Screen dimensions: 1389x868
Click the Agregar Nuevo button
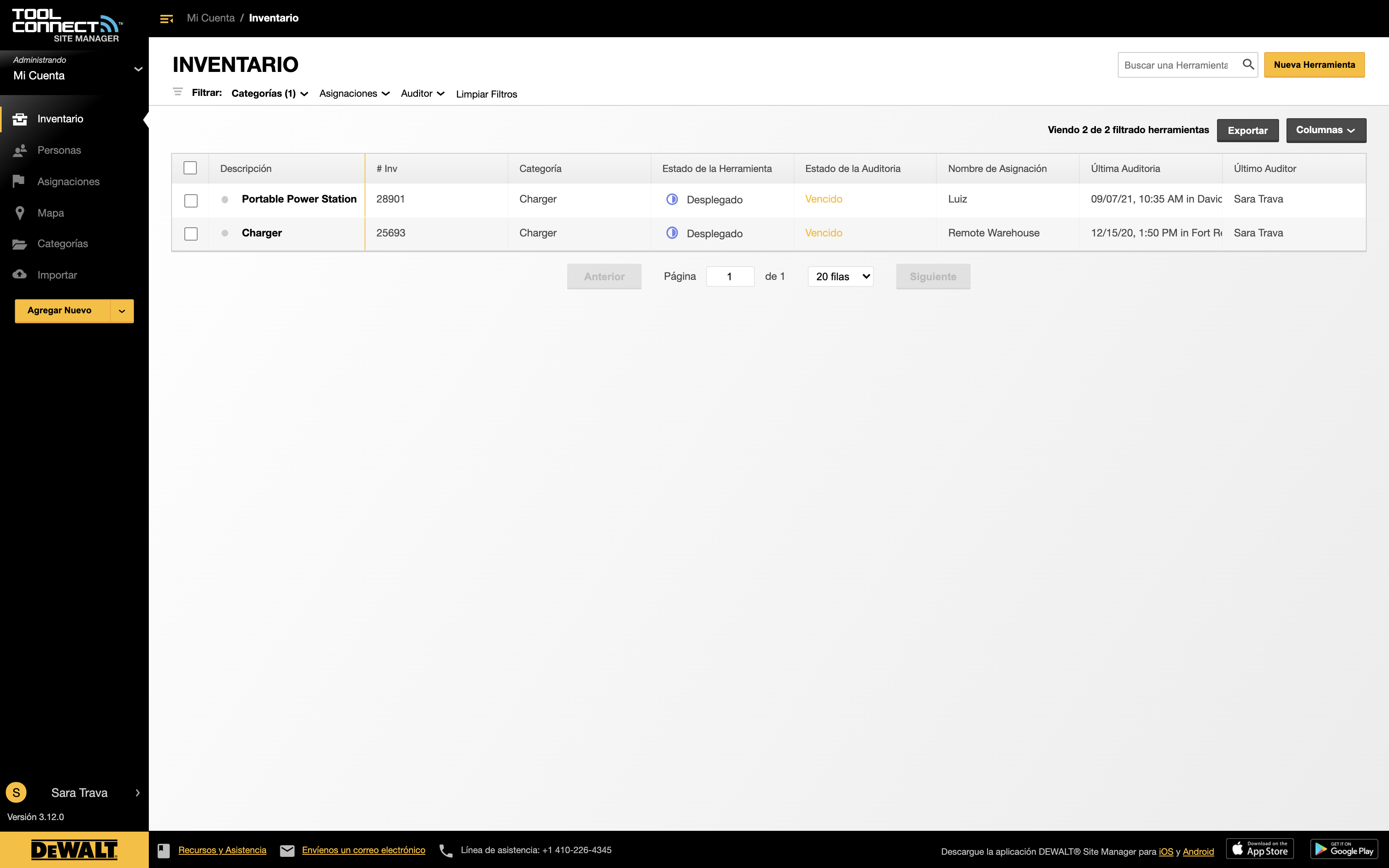click(x=62, y=311)
